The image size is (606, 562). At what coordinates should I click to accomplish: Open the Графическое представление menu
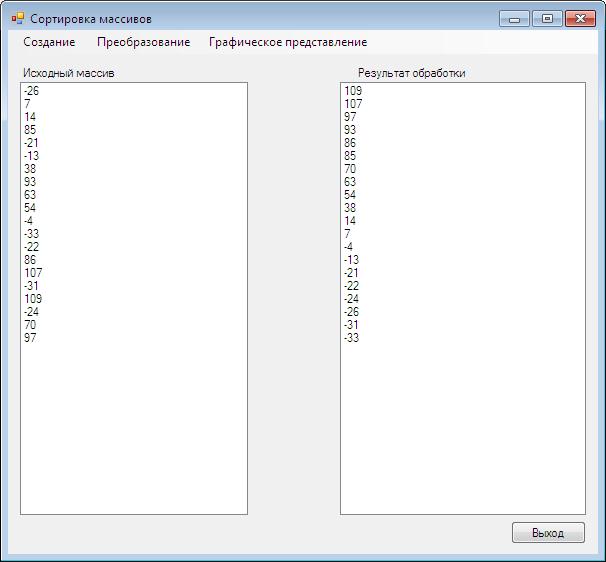click(288, 42)
